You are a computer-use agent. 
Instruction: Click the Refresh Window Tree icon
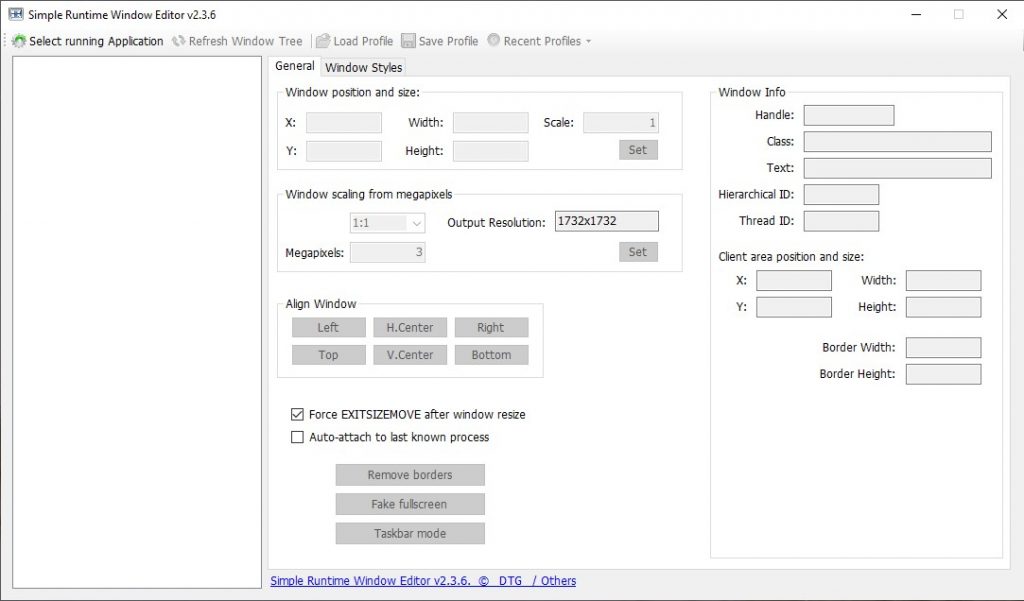(179, 41)
